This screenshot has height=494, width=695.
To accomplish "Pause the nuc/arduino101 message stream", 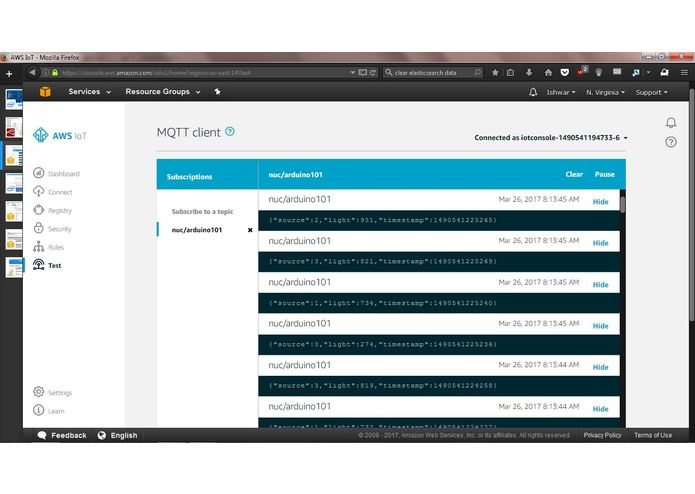I will pos(605,174).
